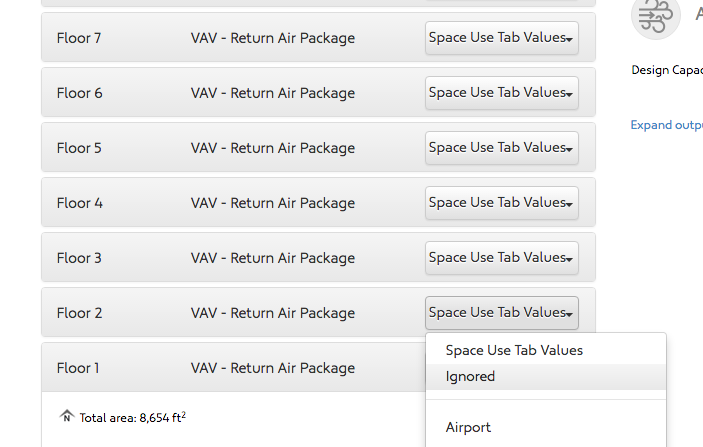Viewport: 703px width, 447px height.
Task: Select Space Use Tab Values menu option
Action: click(546, 350)
